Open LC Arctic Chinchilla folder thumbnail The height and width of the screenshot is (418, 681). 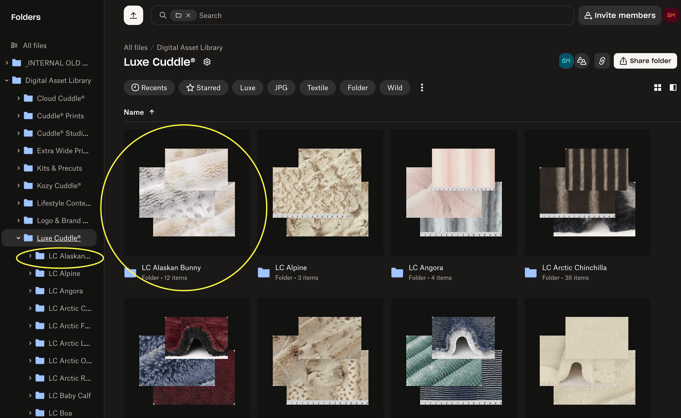coord(588,192)
